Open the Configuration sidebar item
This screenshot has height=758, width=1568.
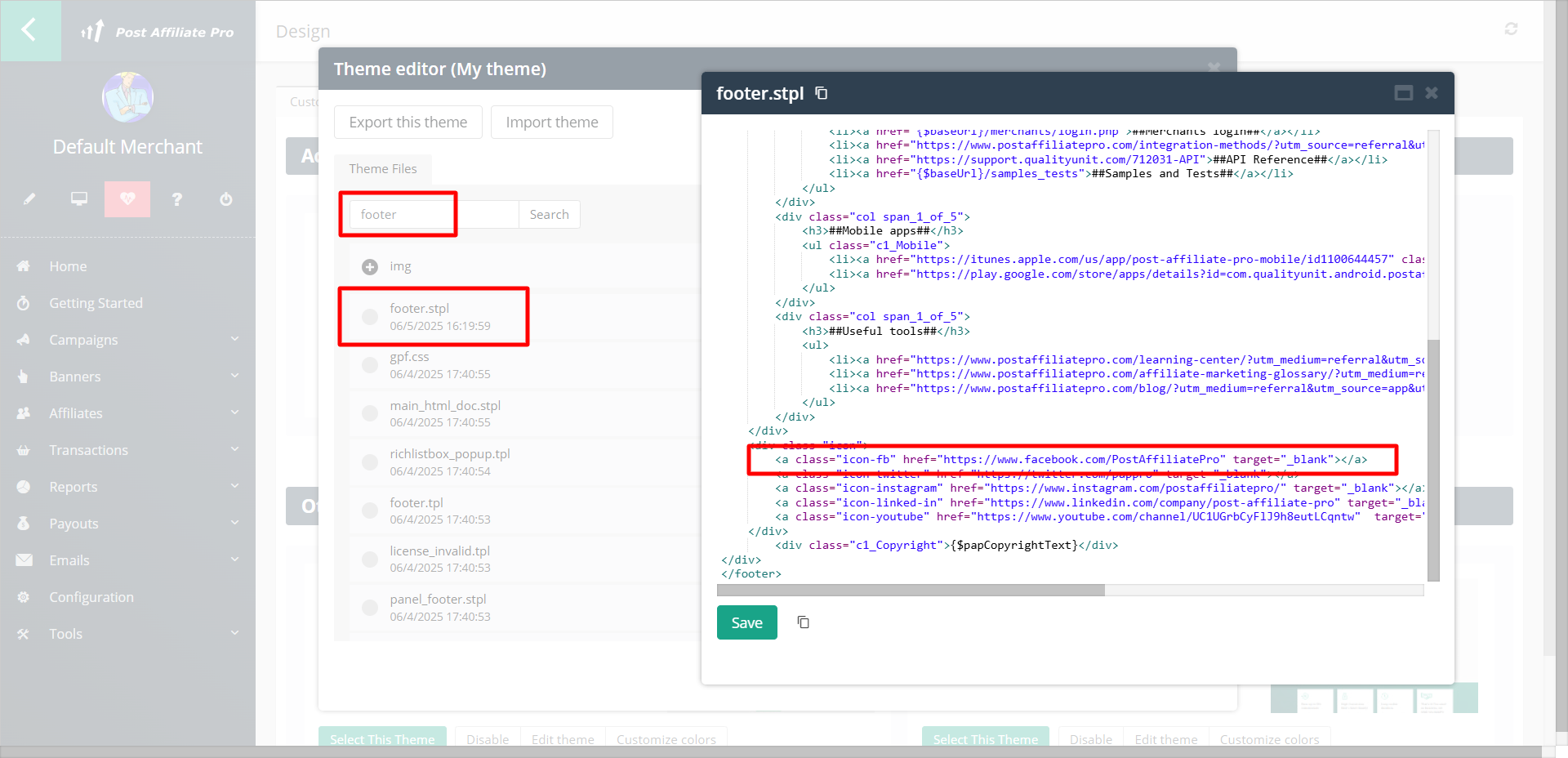[x=91, y=597]
